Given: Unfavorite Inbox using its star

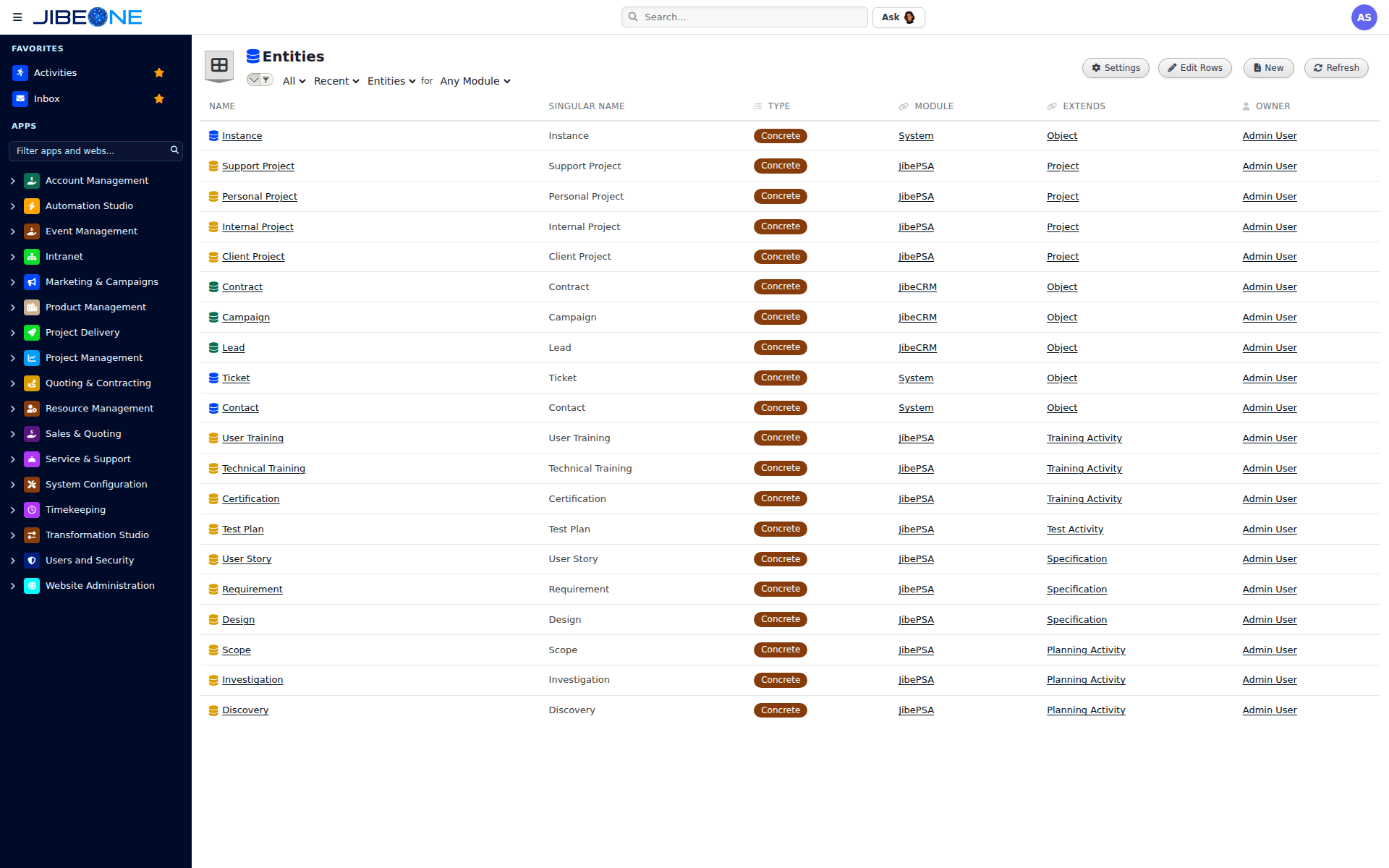Looking at the screenshot, I should 159,99.
